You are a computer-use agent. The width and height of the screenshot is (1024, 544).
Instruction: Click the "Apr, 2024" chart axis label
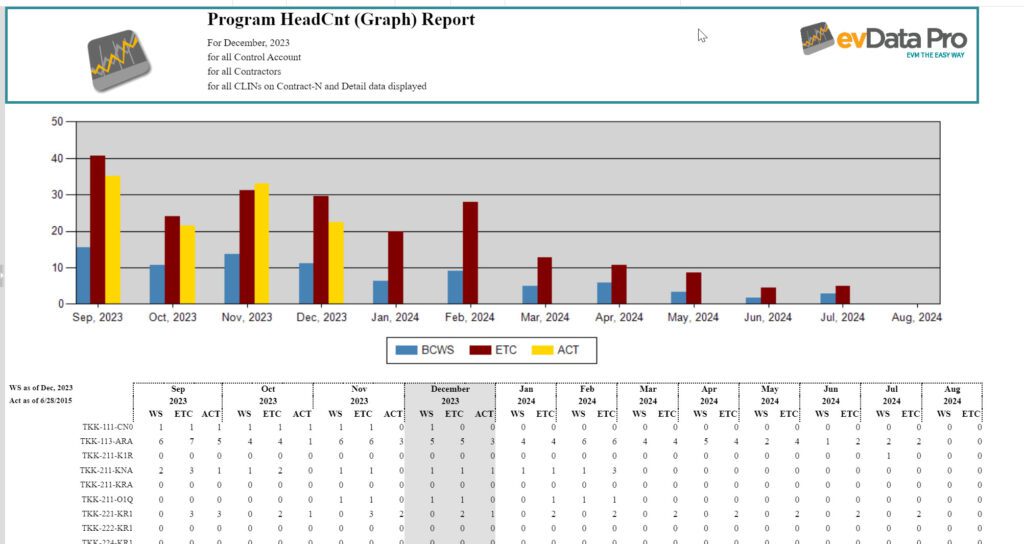619,317
